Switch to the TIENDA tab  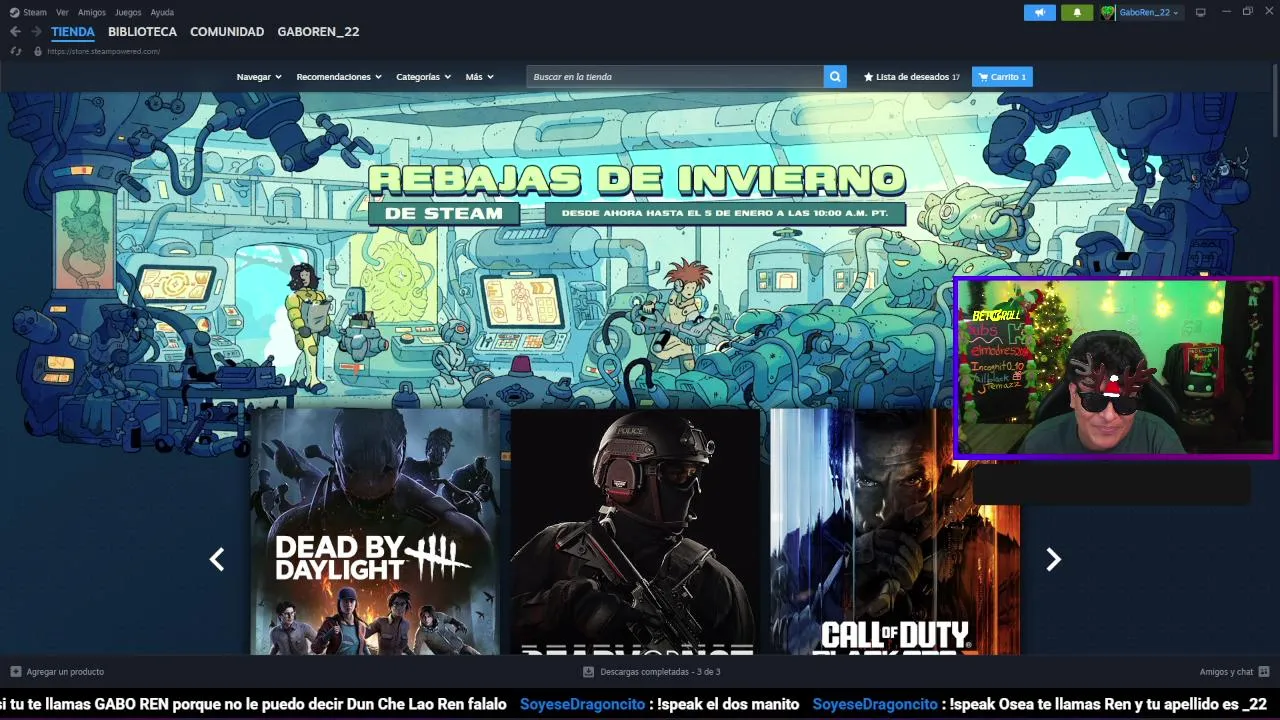(x=73, y=32)
